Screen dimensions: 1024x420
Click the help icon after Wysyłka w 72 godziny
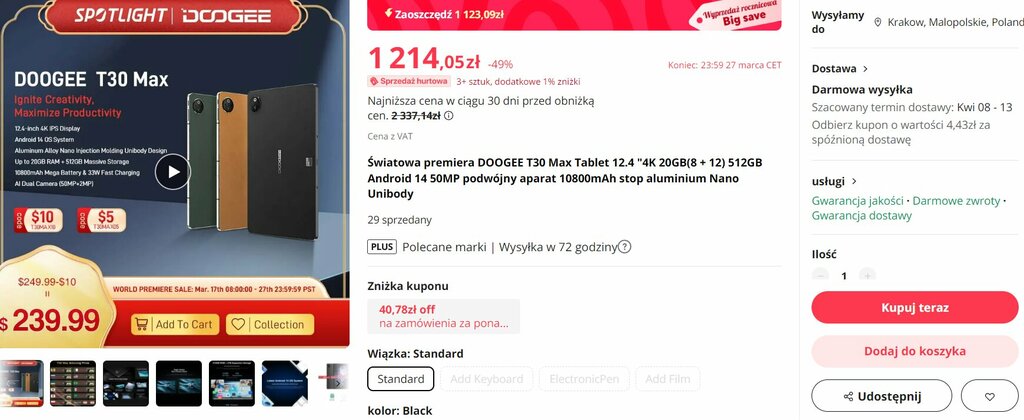pyautogui.click(x=624, y=247)
